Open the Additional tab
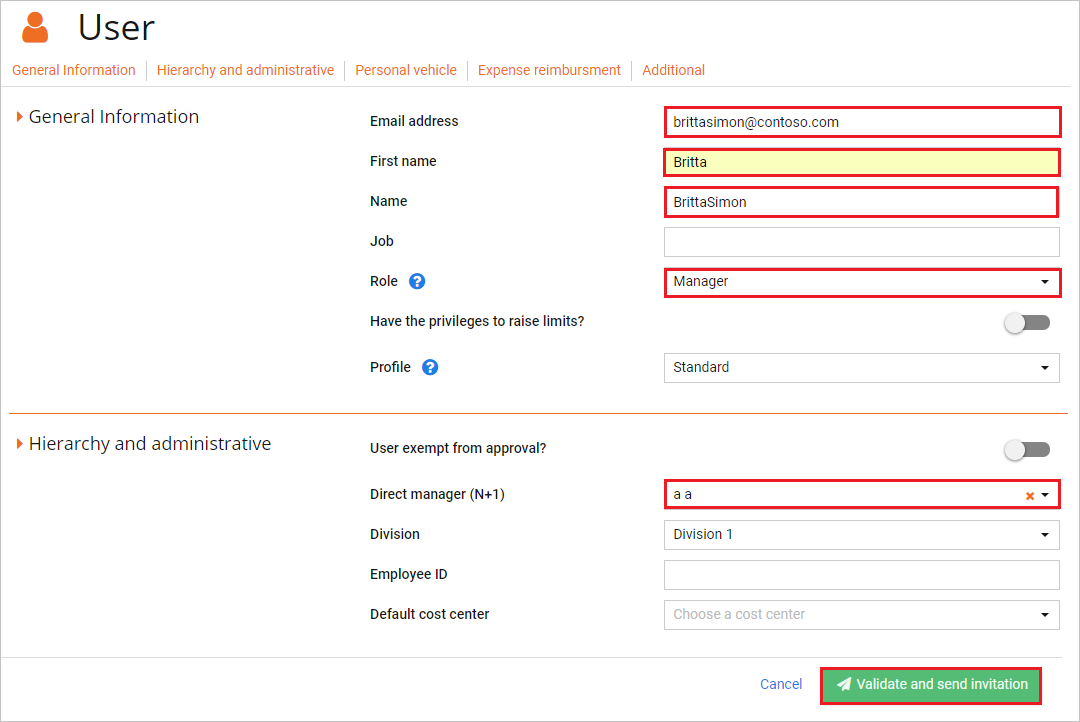This screenshot has width=1080, height=722. (673, 70)
